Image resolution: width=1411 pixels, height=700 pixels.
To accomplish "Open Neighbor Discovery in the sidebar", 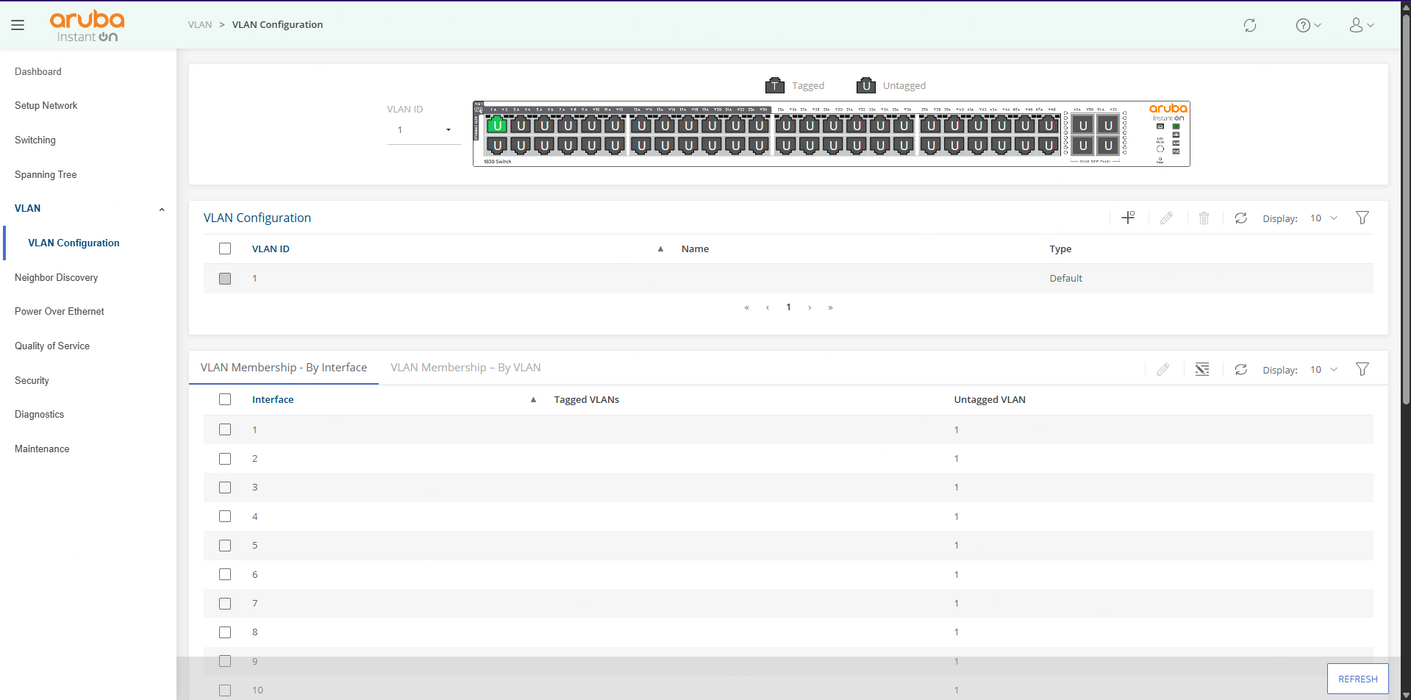I will (x=56, y=277).
